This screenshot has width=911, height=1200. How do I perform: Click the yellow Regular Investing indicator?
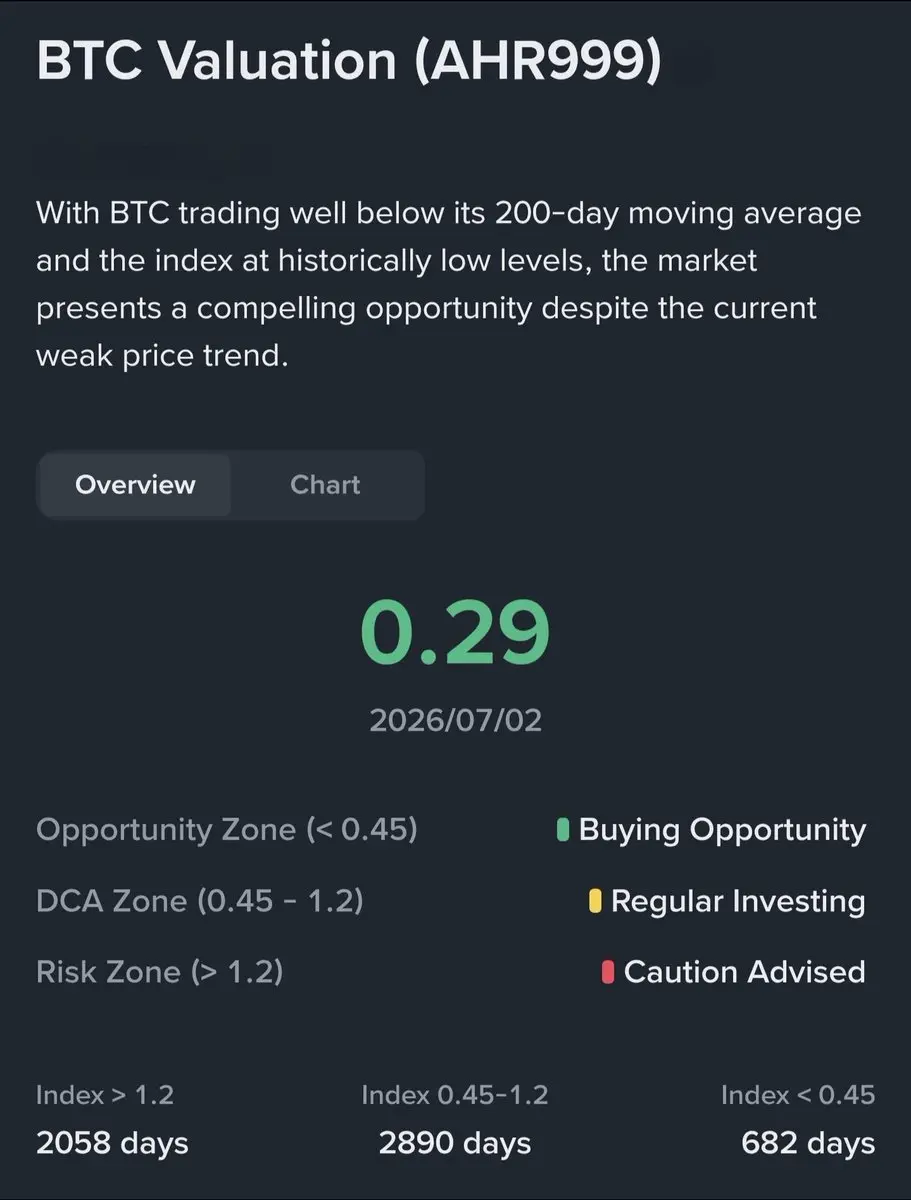point(595,901)
